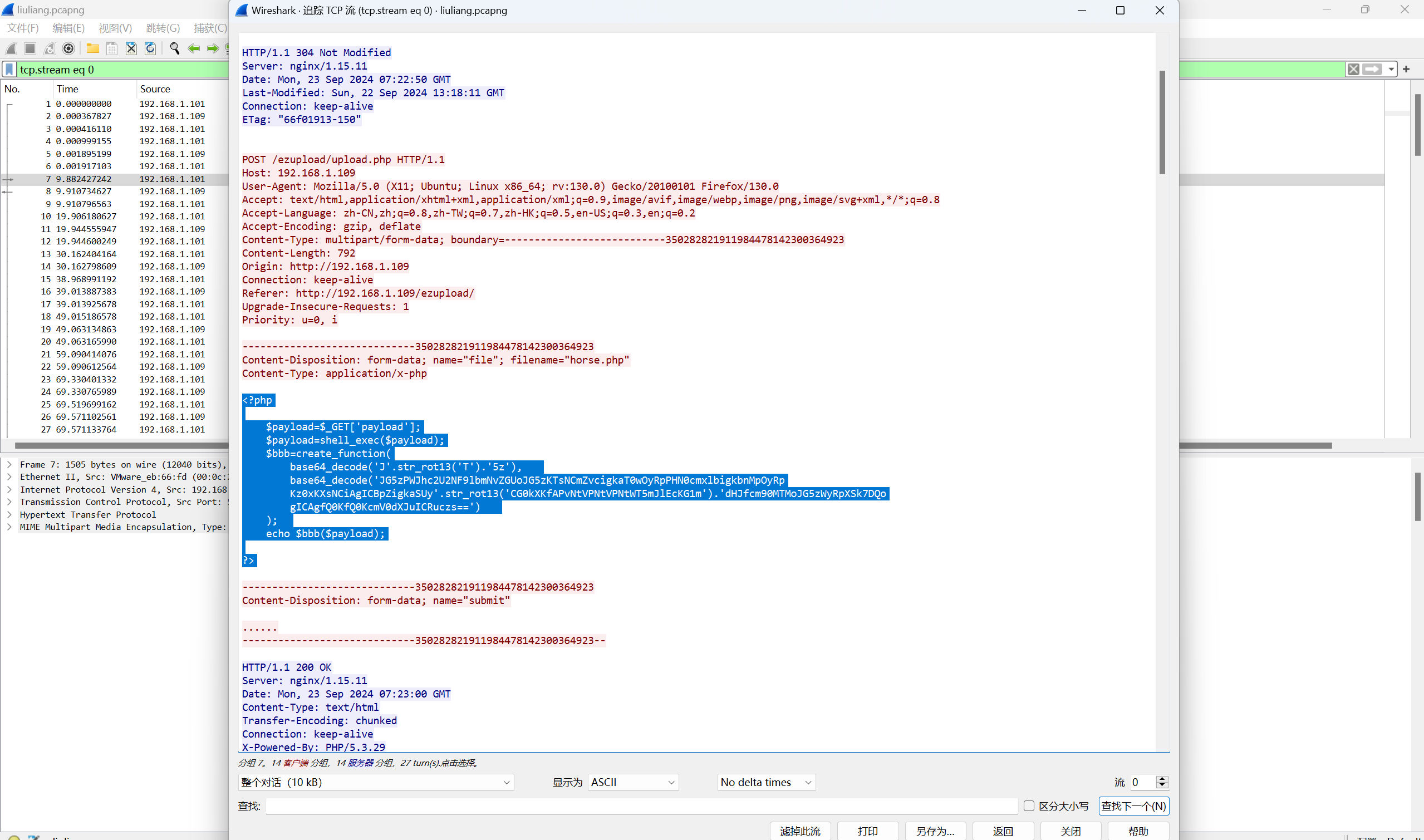Click the stream content vertical scrollbar thumb

tap(1162, 122)
